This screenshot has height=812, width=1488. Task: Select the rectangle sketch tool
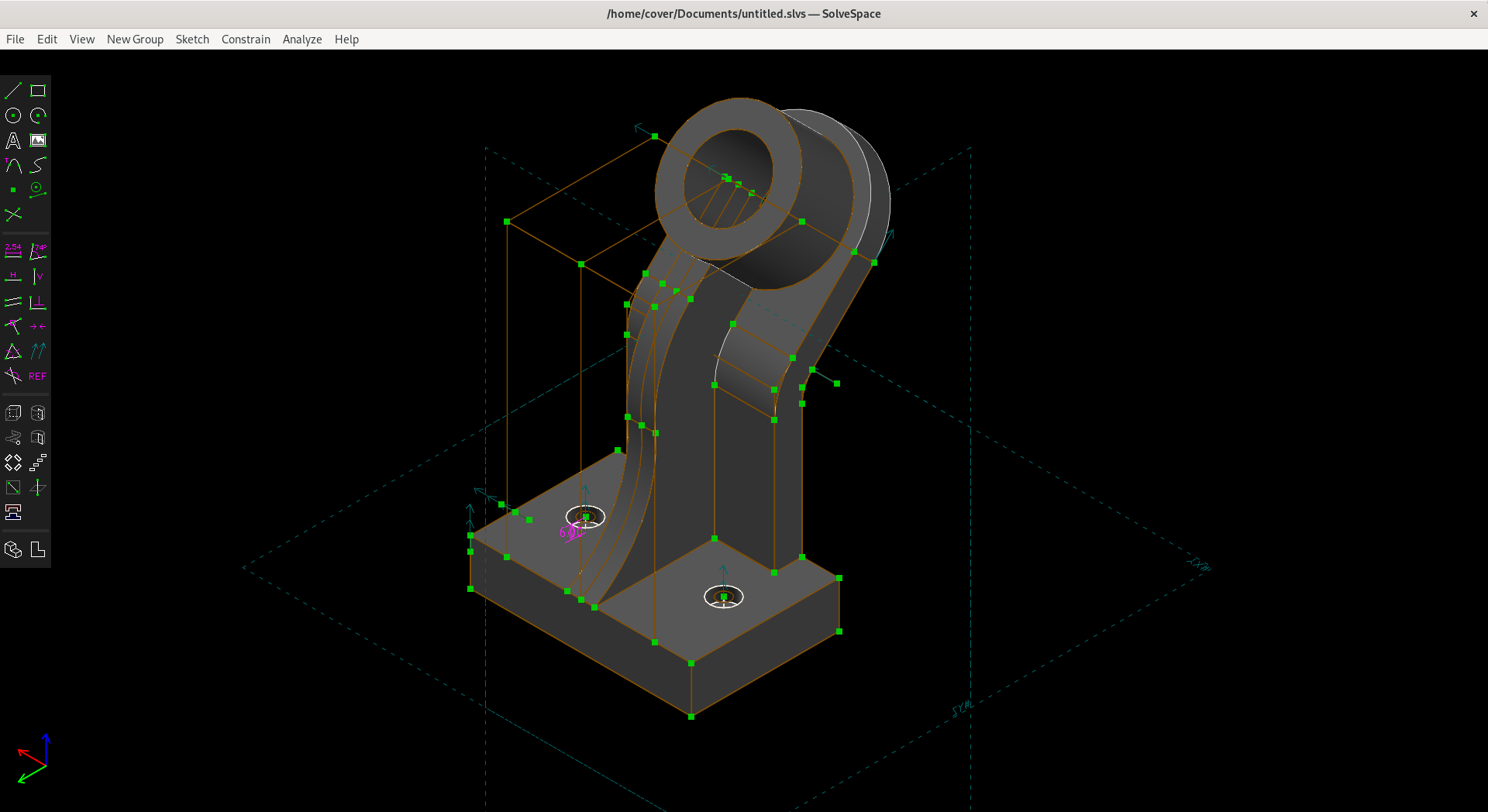38,91
